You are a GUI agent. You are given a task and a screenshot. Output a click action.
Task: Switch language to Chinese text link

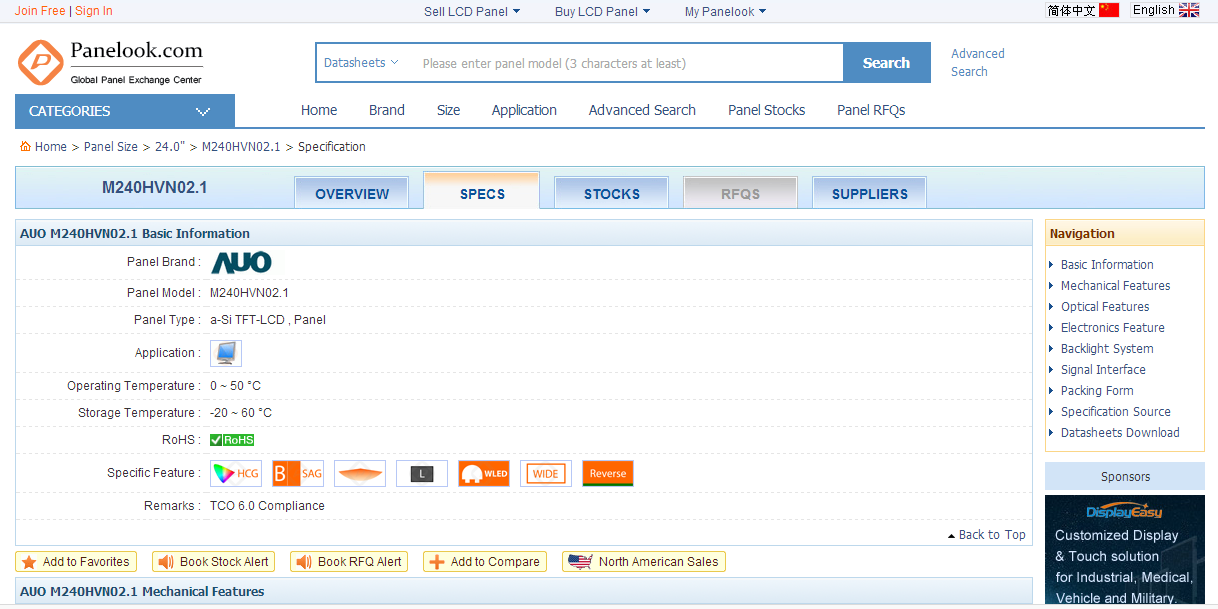click(x=1071, y=10)
